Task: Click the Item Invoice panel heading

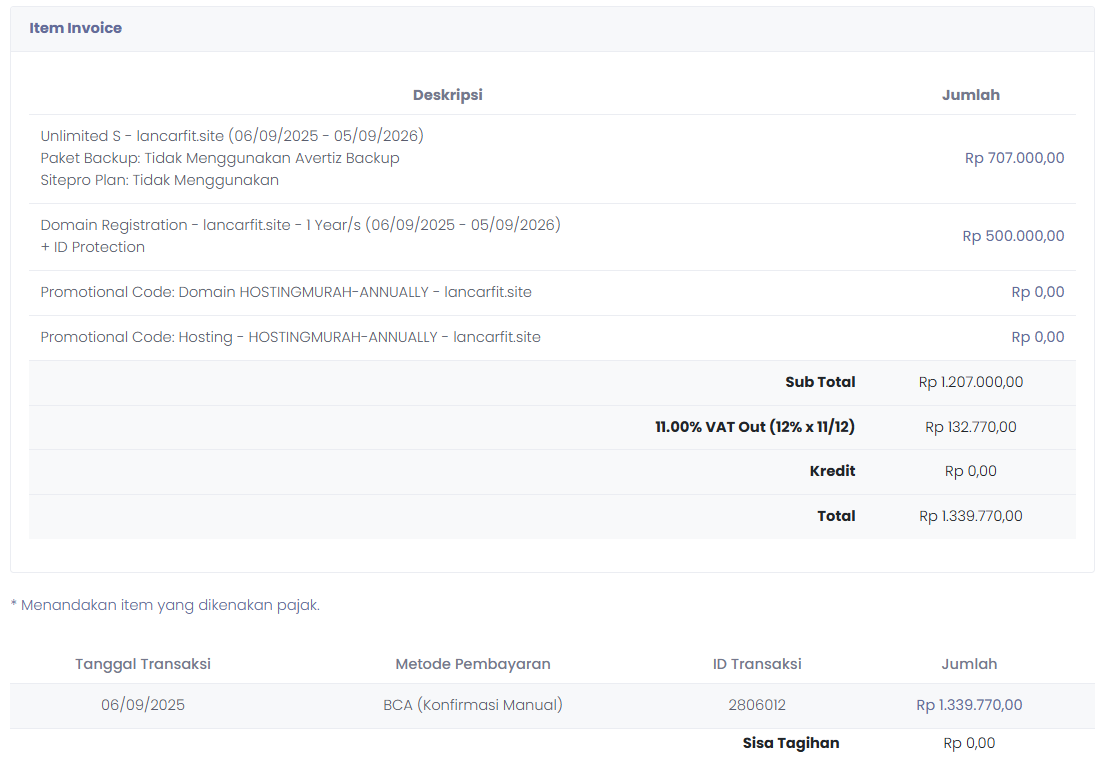Action: click(75, 28)
